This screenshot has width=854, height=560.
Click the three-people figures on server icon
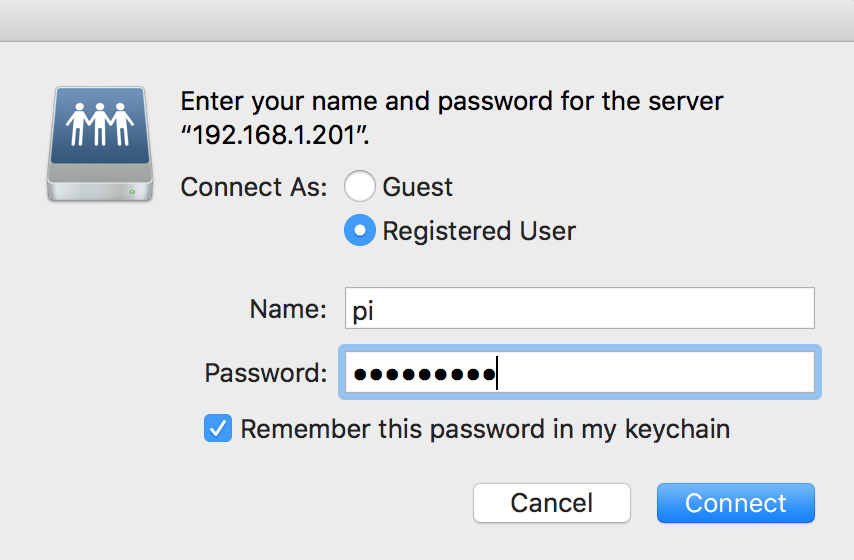(x=100, y=126)
